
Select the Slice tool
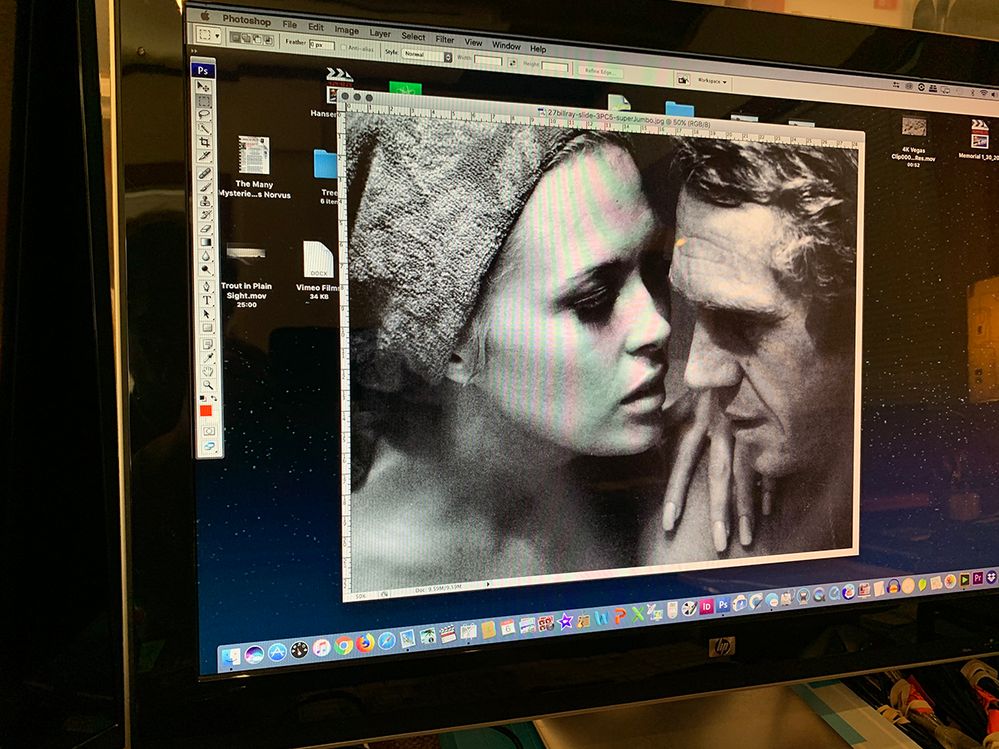point(205,155)
